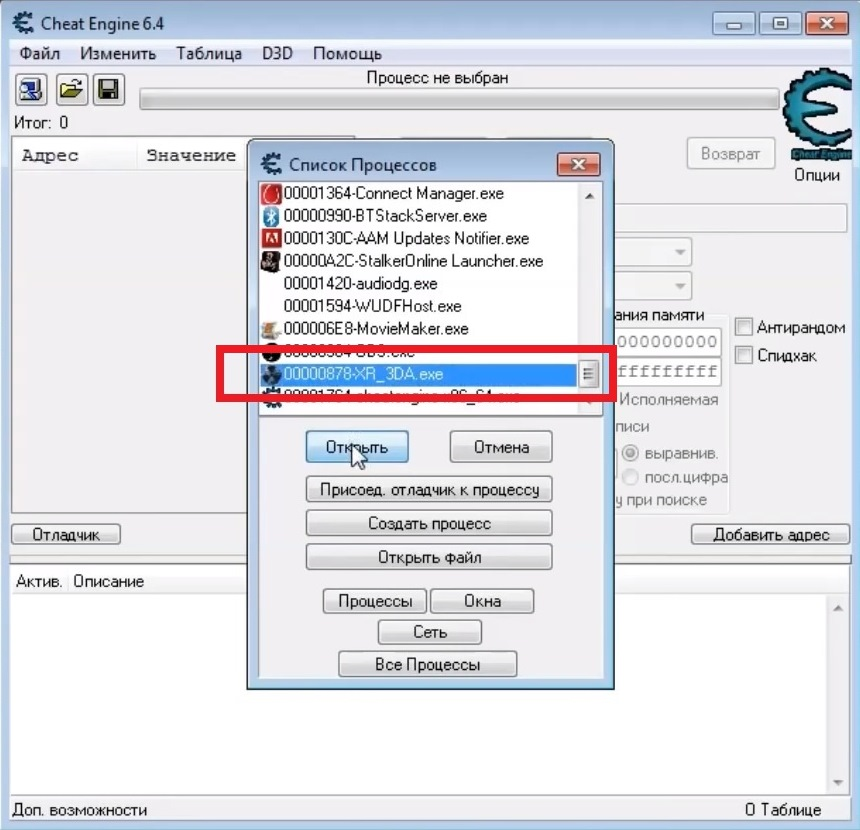Expand the second dropdown below it

(680, 286)
